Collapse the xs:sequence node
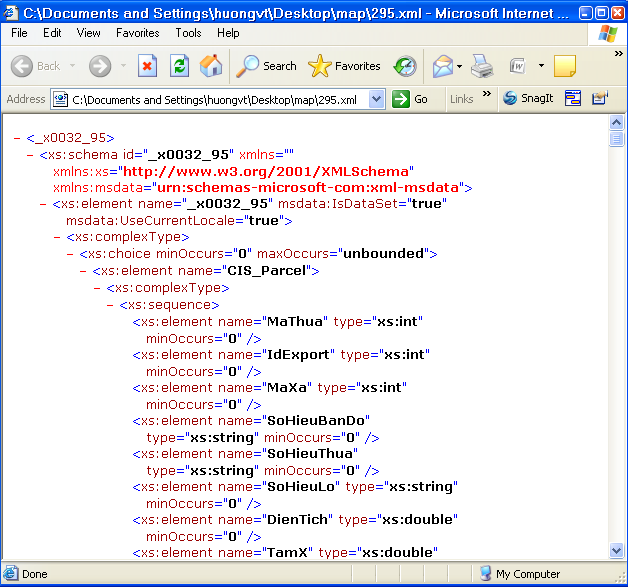Image resolution: width=628 pixels, height=587 pixels. [x=110, y=305]
